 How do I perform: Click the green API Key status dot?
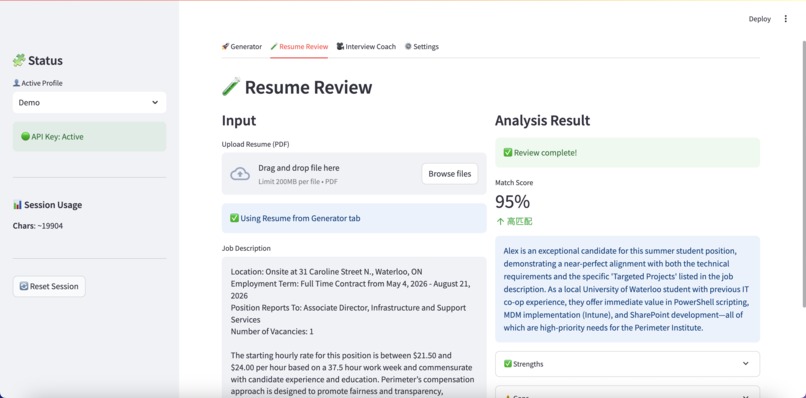tap(25, 137)
